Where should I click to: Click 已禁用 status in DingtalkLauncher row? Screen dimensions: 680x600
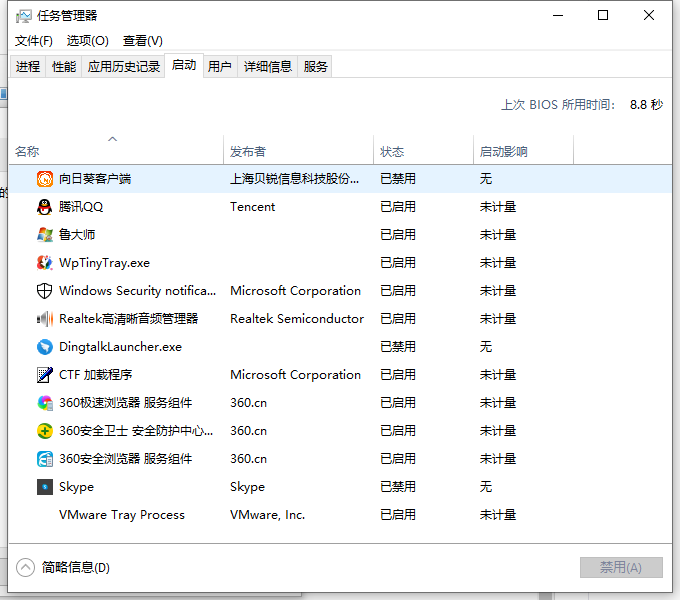[398, 347]
